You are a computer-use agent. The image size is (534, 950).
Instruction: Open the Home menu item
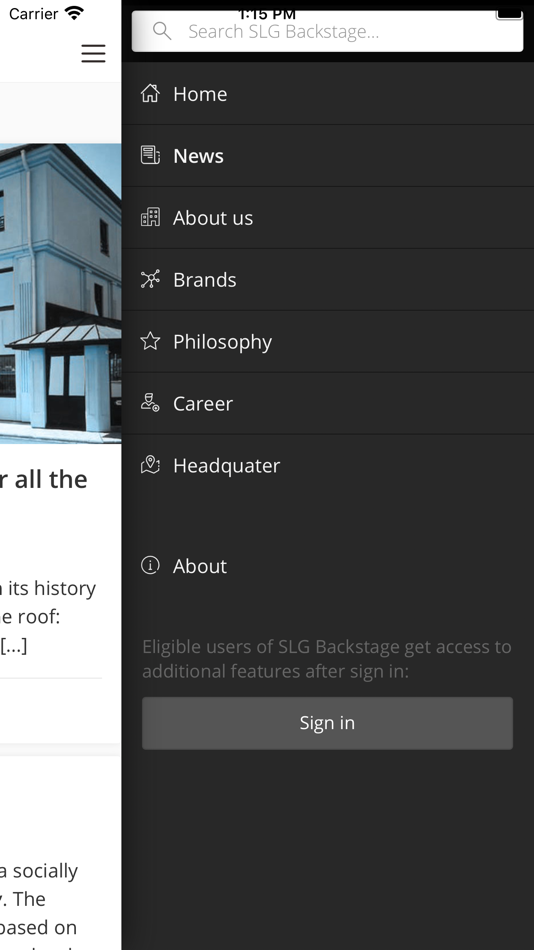[328, 94]
